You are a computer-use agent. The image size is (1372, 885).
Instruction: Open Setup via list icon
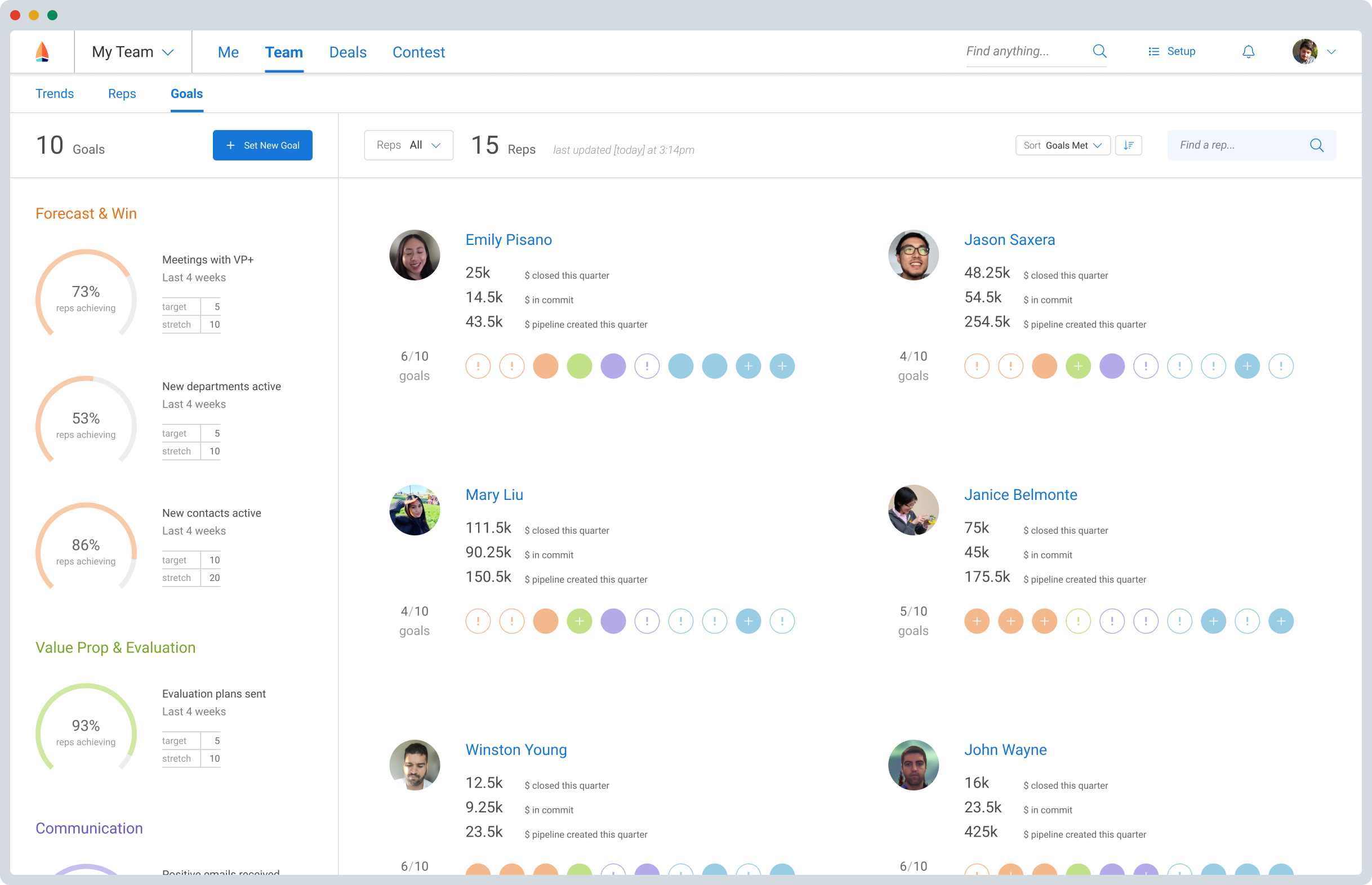pyautogui.click(x=1153, y=52)
